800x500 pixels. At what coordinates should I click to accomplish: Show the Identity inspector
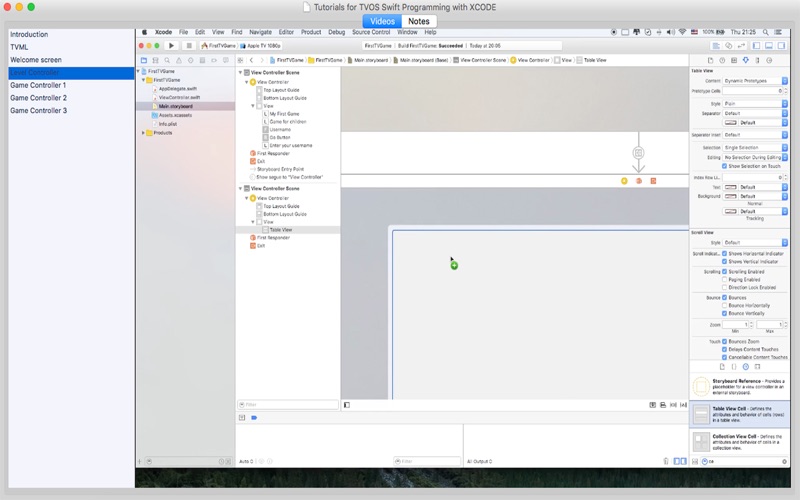pyautogui.click(x=734, y=60)
